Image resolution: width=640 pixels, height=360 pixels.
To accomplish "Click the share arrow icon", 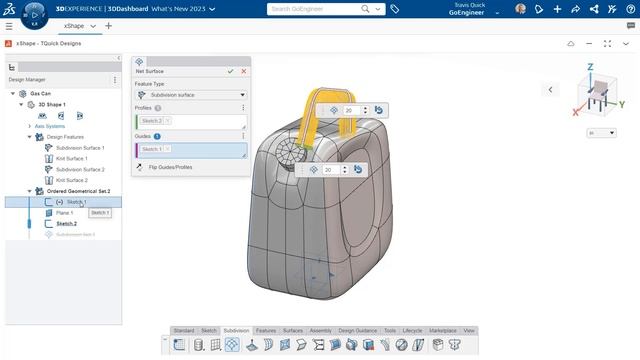I will tap(576, 9).
